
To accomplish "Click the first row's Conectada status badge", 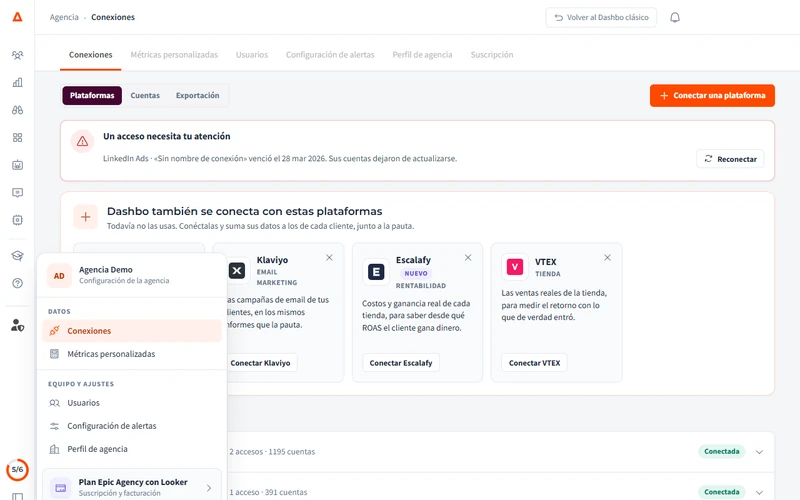I will 721,451.
